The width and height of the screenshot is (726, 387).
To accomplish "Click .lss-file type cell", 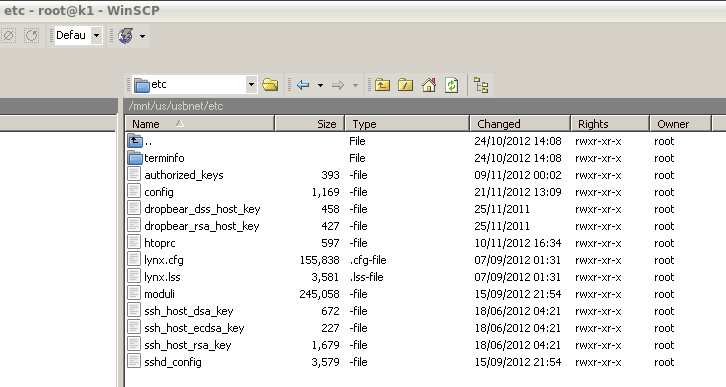I will click(366, 277).
